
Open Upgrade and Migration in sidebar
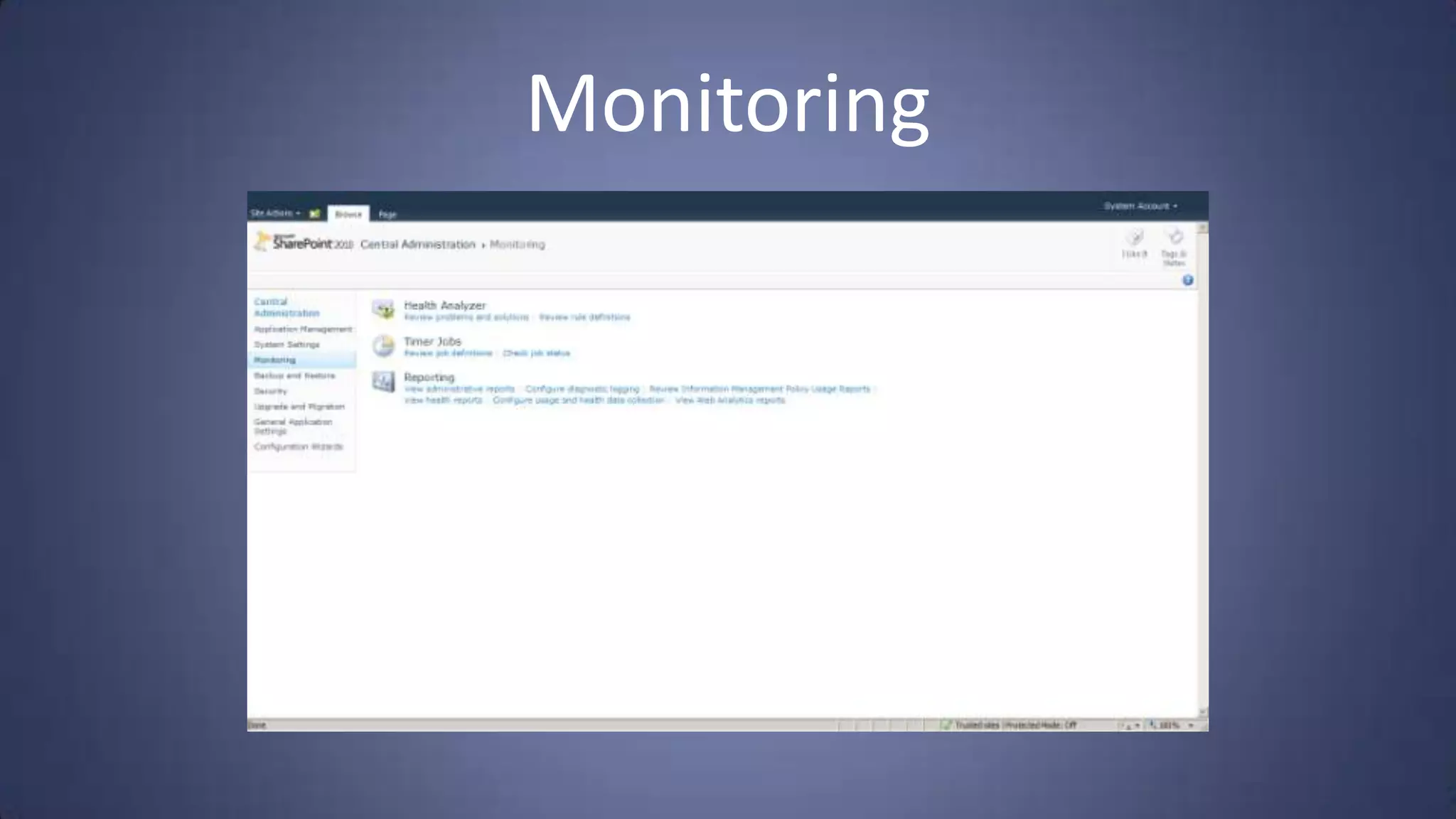click(x=299, y=407)
